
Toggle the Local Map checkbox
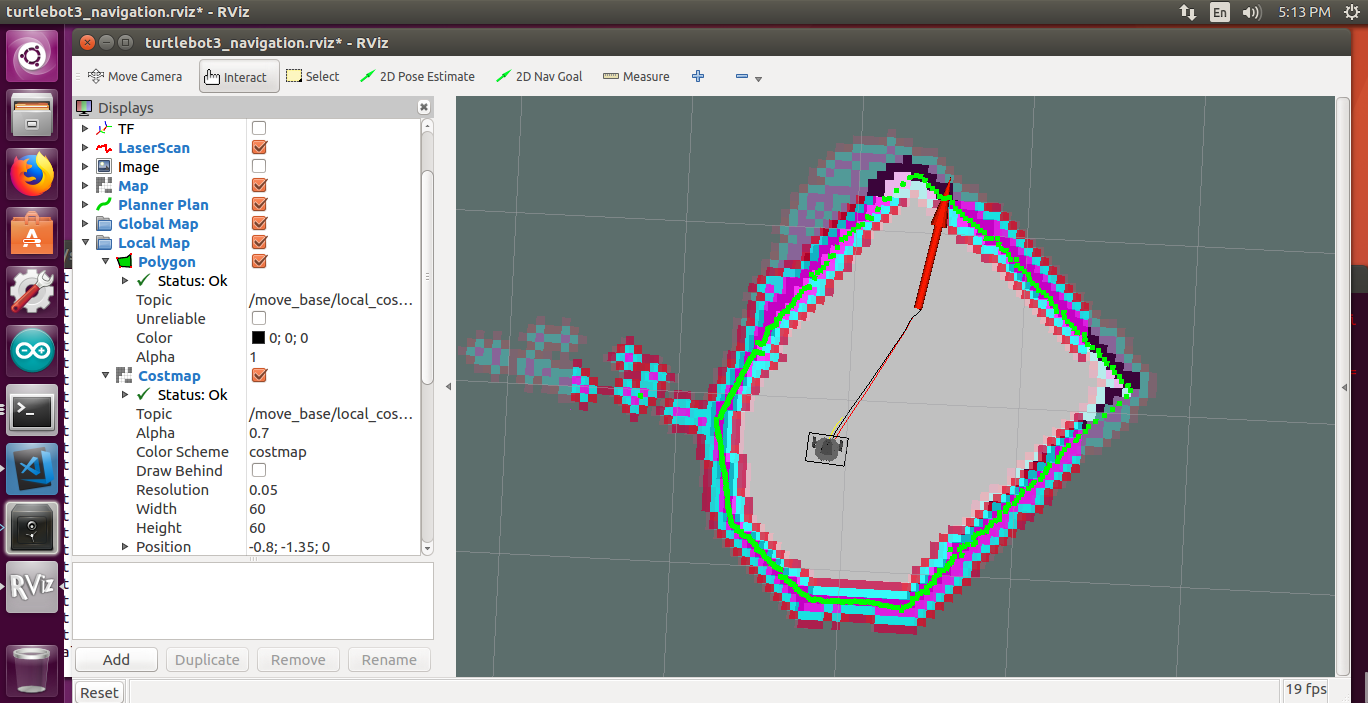point(259,242)
